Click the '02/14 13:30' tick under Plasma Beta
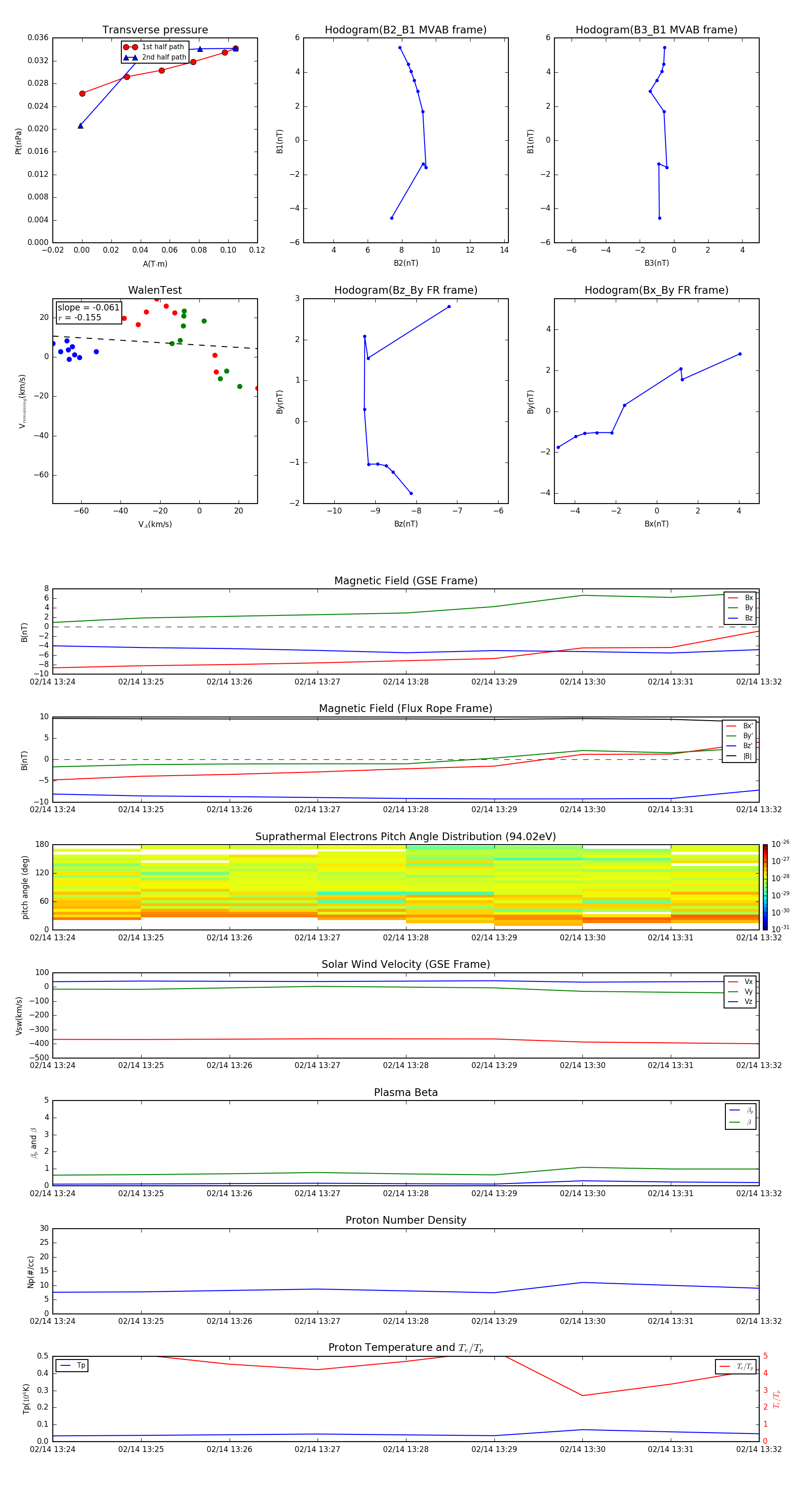Viewport: 812px width, 1489px height. click(x=582, y=1193)
